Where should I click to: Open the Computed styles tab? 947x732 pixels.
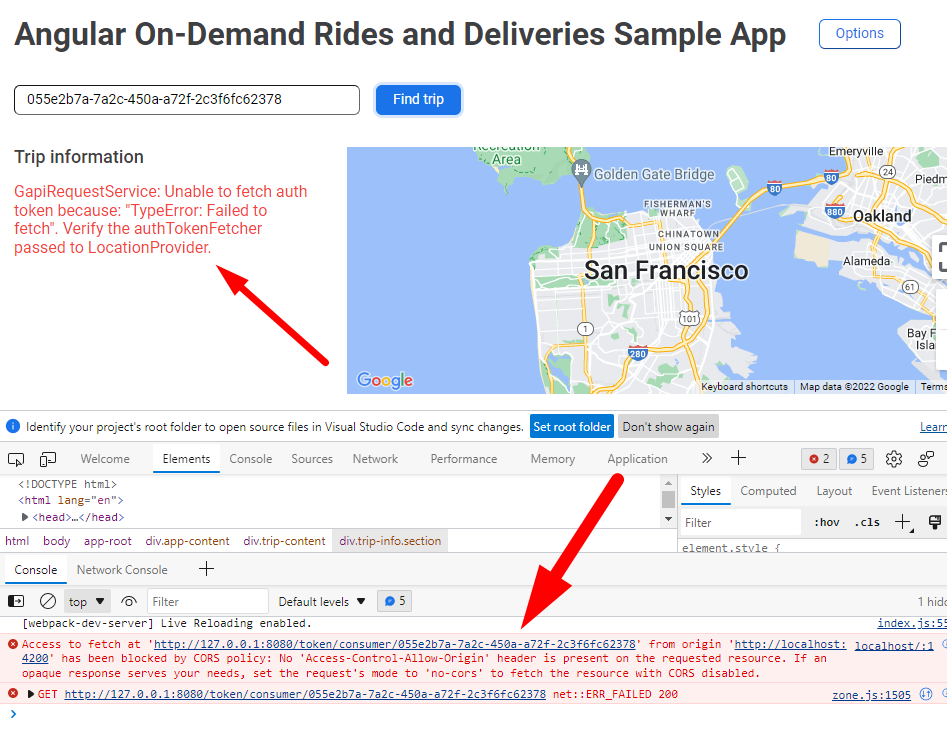(768, 491)
